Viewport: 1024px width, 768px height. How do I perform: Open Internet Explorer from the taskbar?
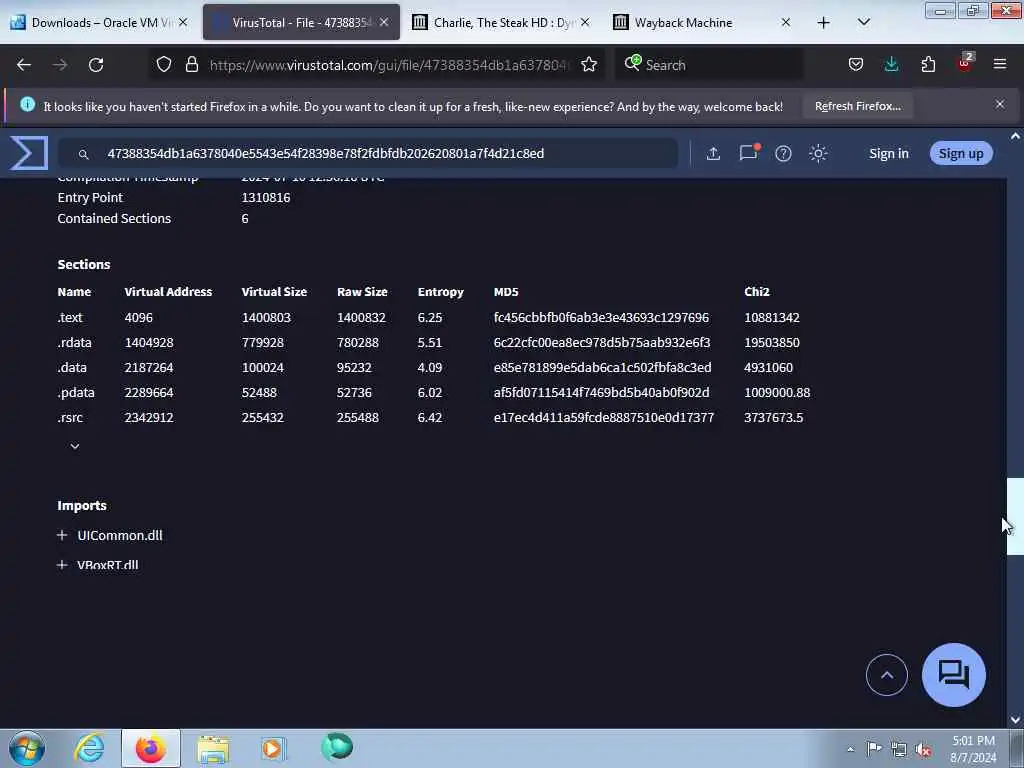point(89,748)
